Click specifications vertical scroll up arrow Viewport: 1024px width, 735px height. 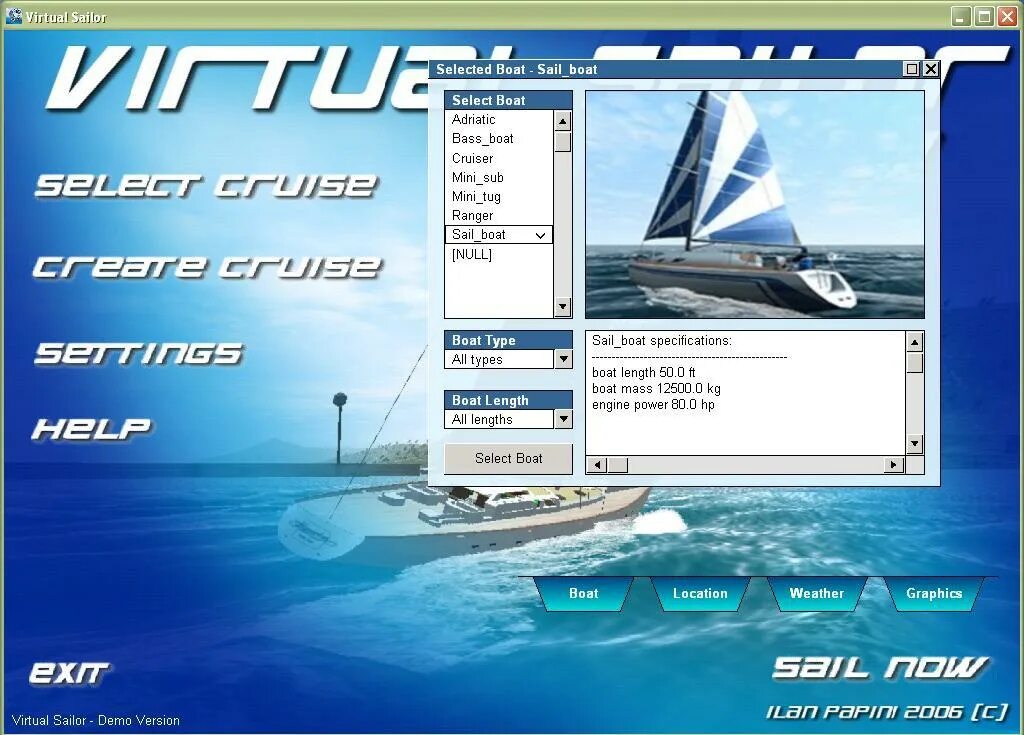pos(914,342)
